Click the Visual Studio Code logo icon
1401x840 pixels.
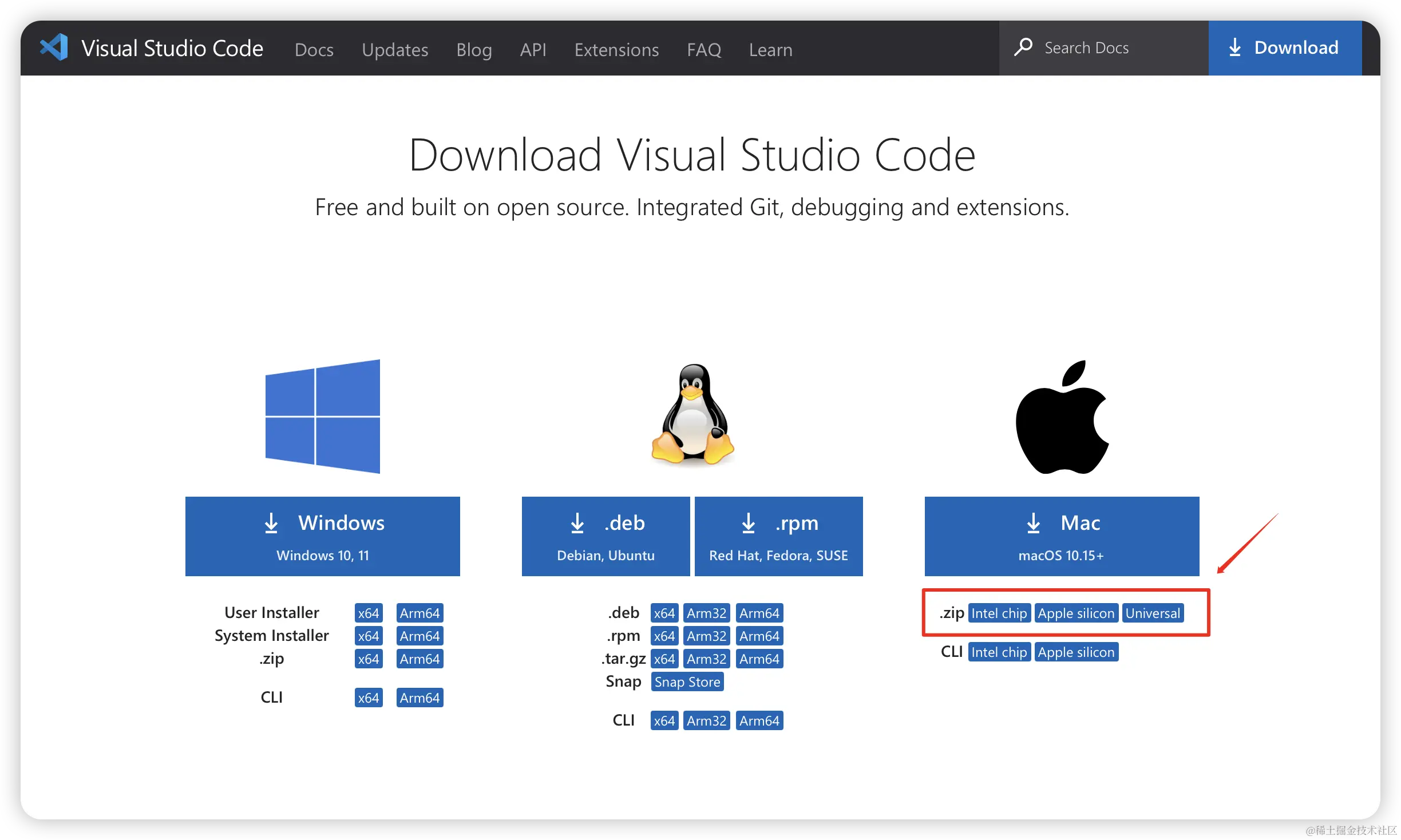54,47
